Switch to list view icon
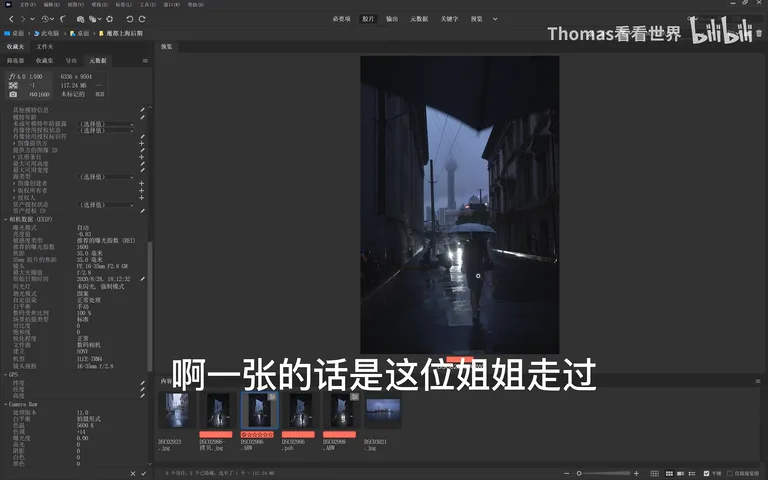This screenshot has height=480, width=768. (x=692, y=474)
